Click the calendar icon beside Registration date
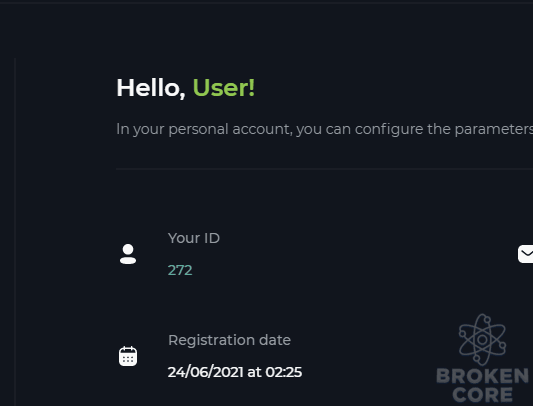The image size is (533, 406). coord(128,356)
